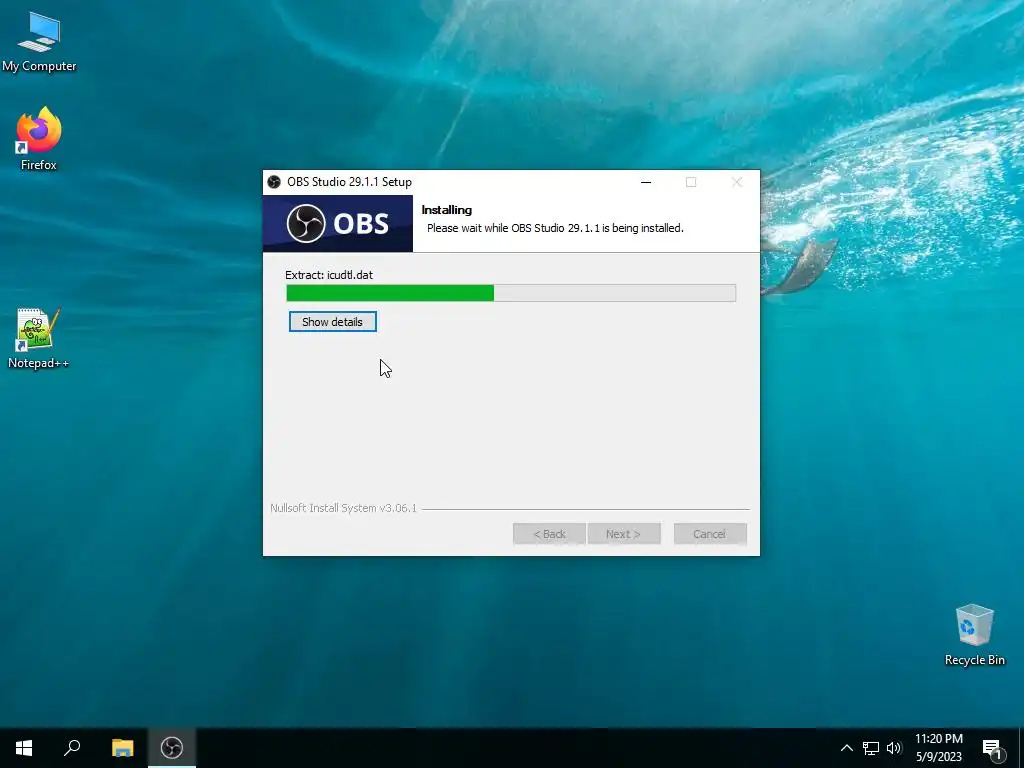Screen dimensions: 1024x768
Task: Open the notification center icon
Action: tap(992, 748)
